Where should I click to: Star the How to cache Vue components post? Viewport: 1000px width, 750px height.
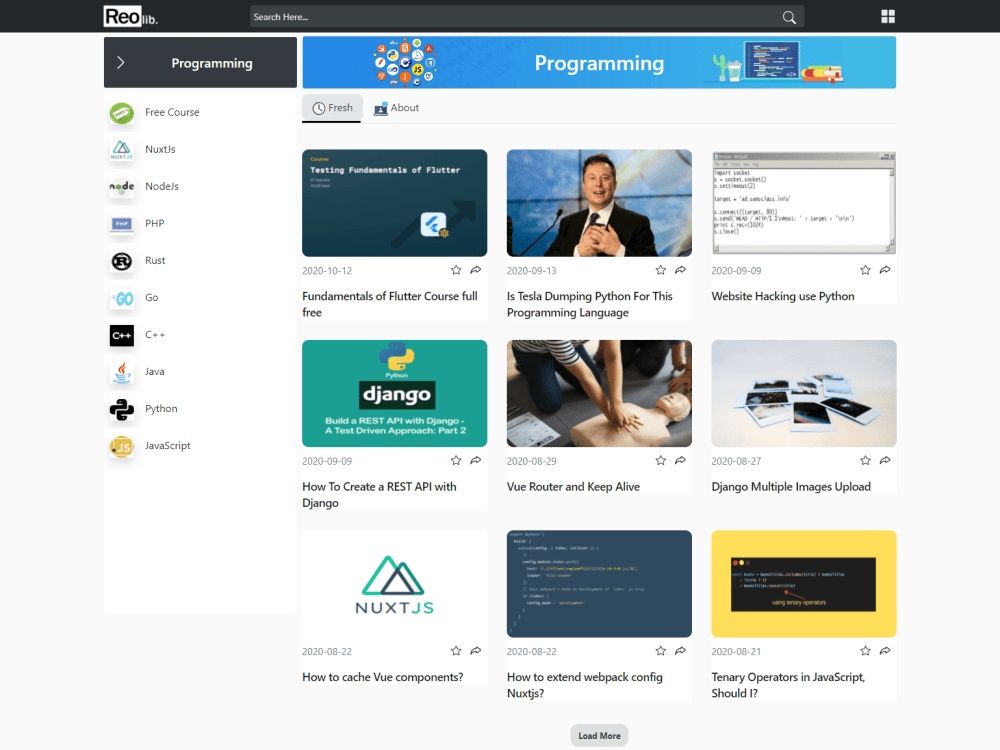pos(456,651)
